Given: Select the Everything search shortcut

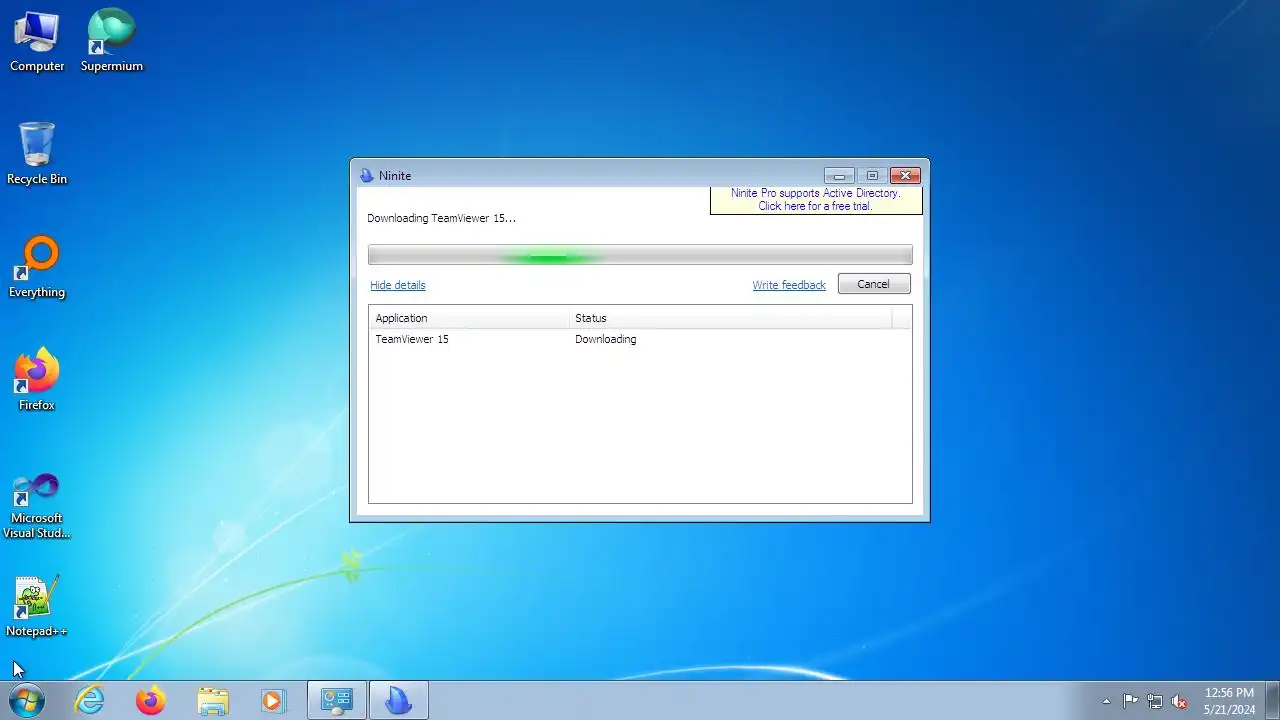Looking at the screenshot, I should pos(37,266).
